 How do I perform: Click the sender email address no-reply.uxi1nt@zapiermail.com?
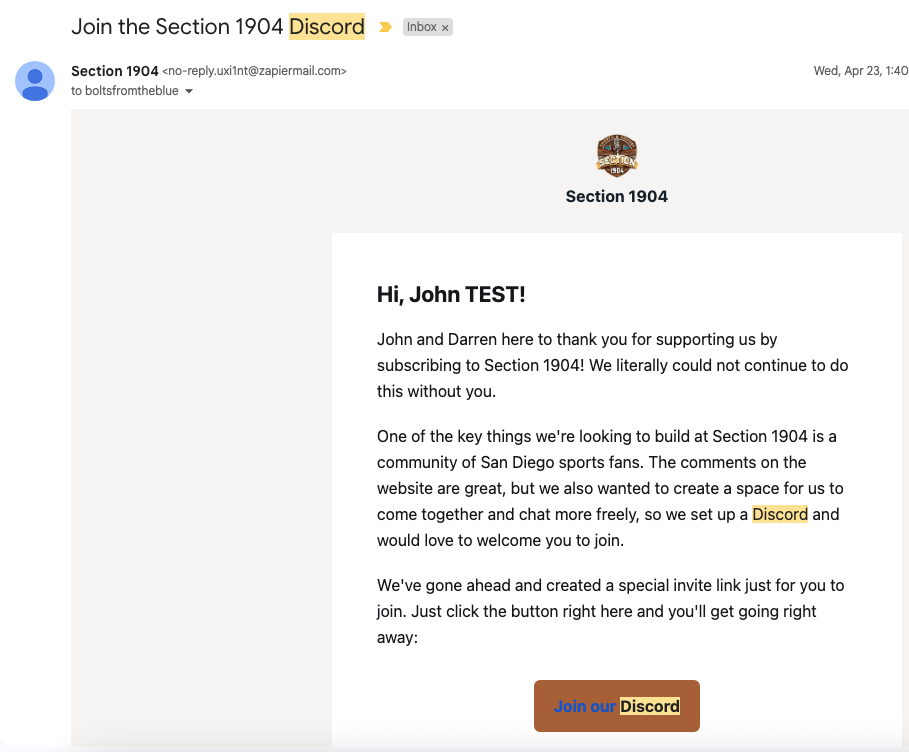[x=254, y=71]
